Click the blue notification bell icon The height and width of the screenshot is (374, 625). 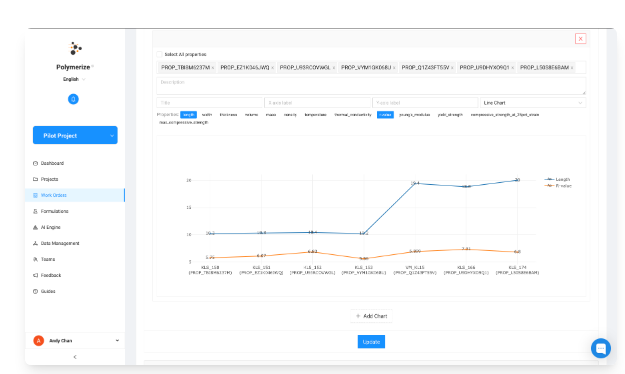pos(73,99)
